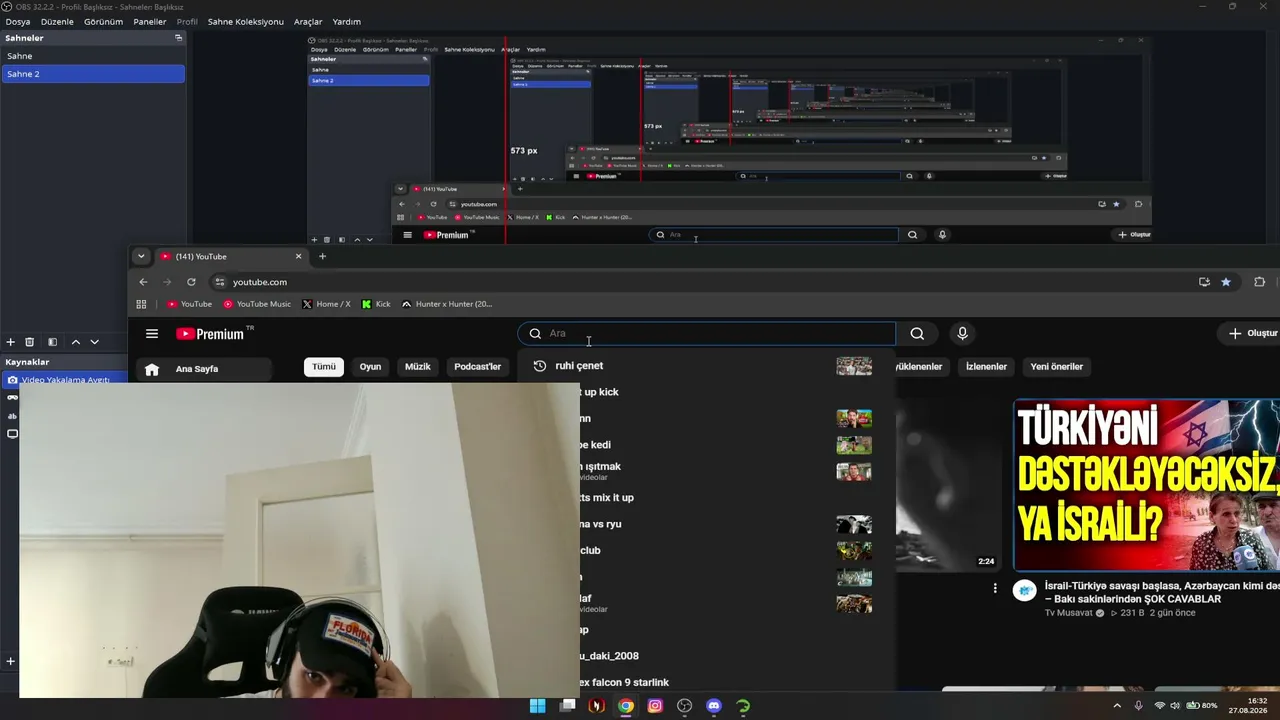The height and width of the screenshot is (720, 1280).
Task: Select the Sahne scene in Sahneler
Action: pyautogui.click(x=93, y=56)
